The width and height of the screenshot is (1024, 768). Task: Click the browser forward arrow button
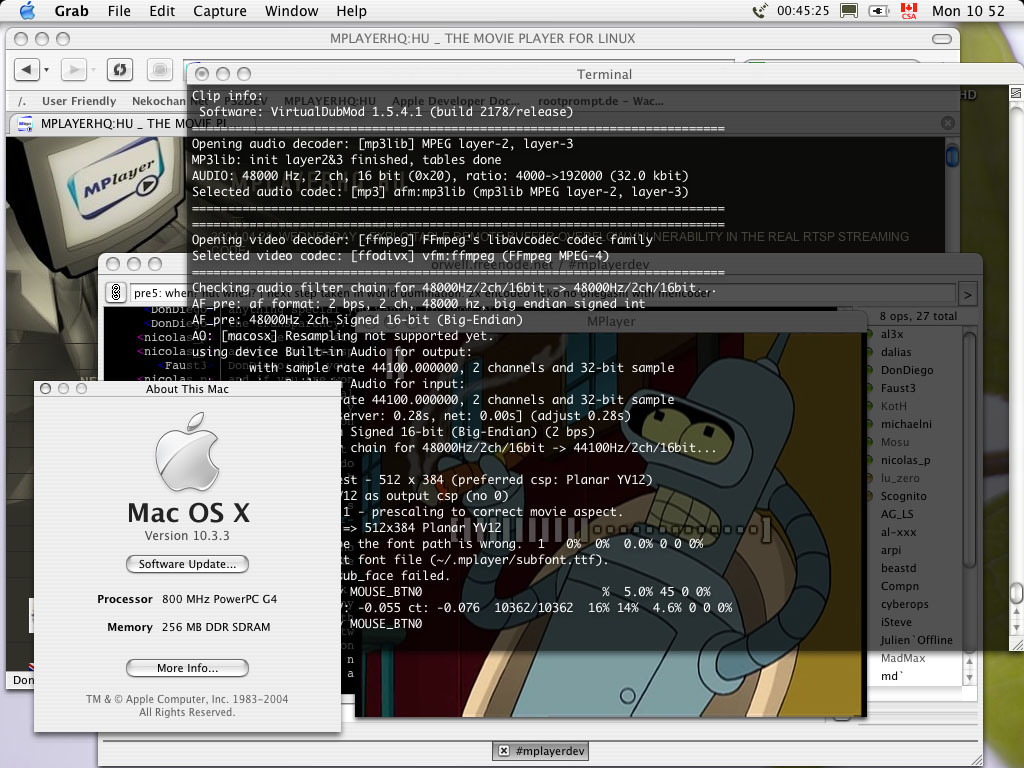72,69
